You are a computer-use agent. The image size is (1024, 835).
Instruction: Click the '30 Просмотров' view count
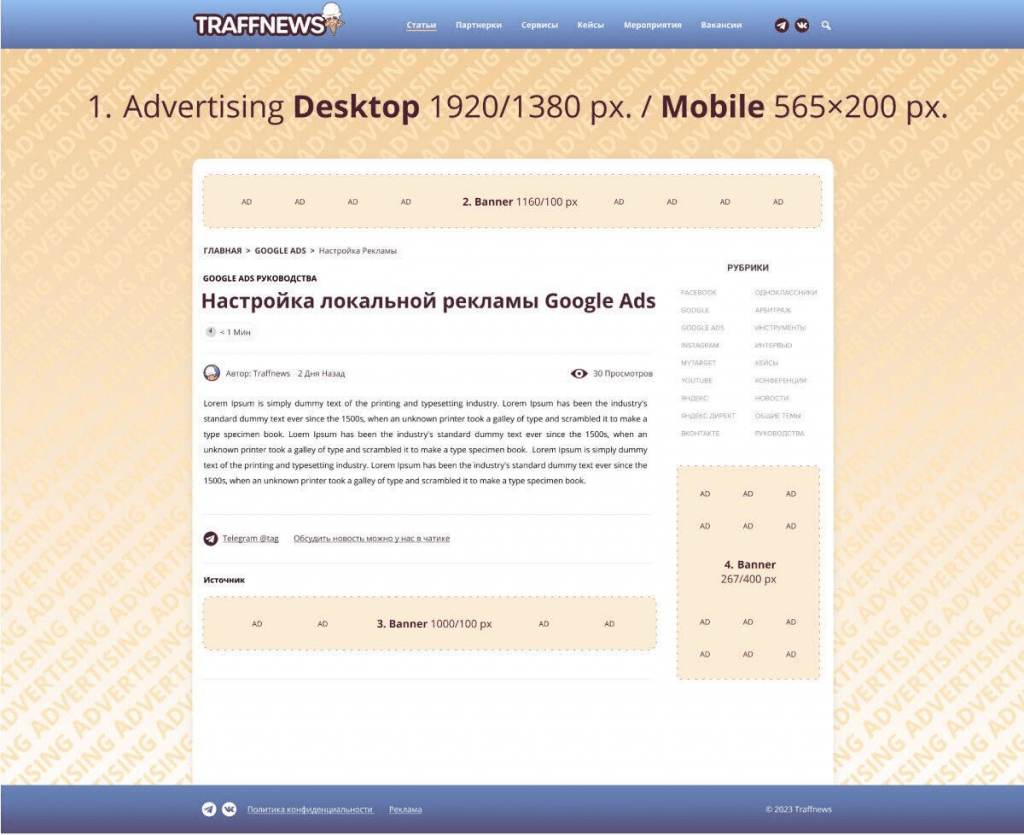click(x=623, y=373)
